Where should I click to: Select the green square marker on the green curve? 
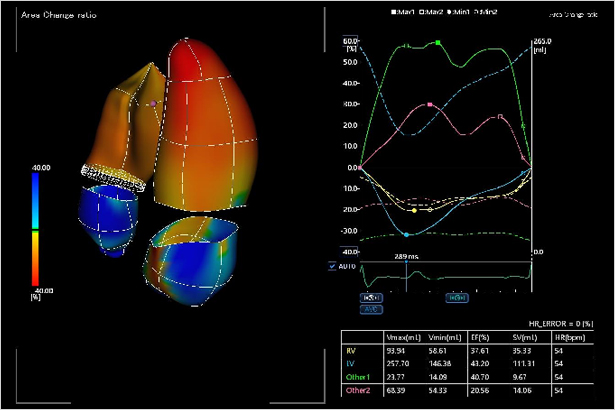pyautogui.click(x=437, y=43)
